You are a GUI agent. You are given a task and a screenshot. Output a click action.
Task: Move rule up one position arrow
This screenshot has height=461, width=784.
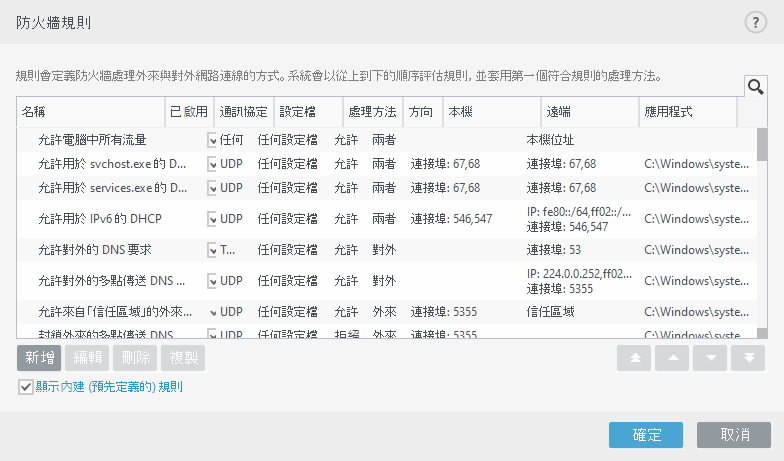(673, 358)
